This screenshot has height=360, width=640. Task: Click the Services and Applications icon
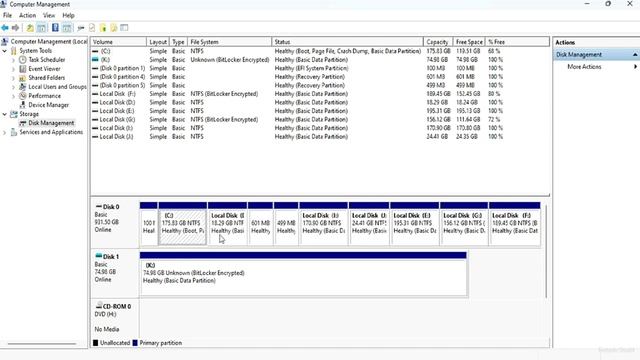click(14, 132)
